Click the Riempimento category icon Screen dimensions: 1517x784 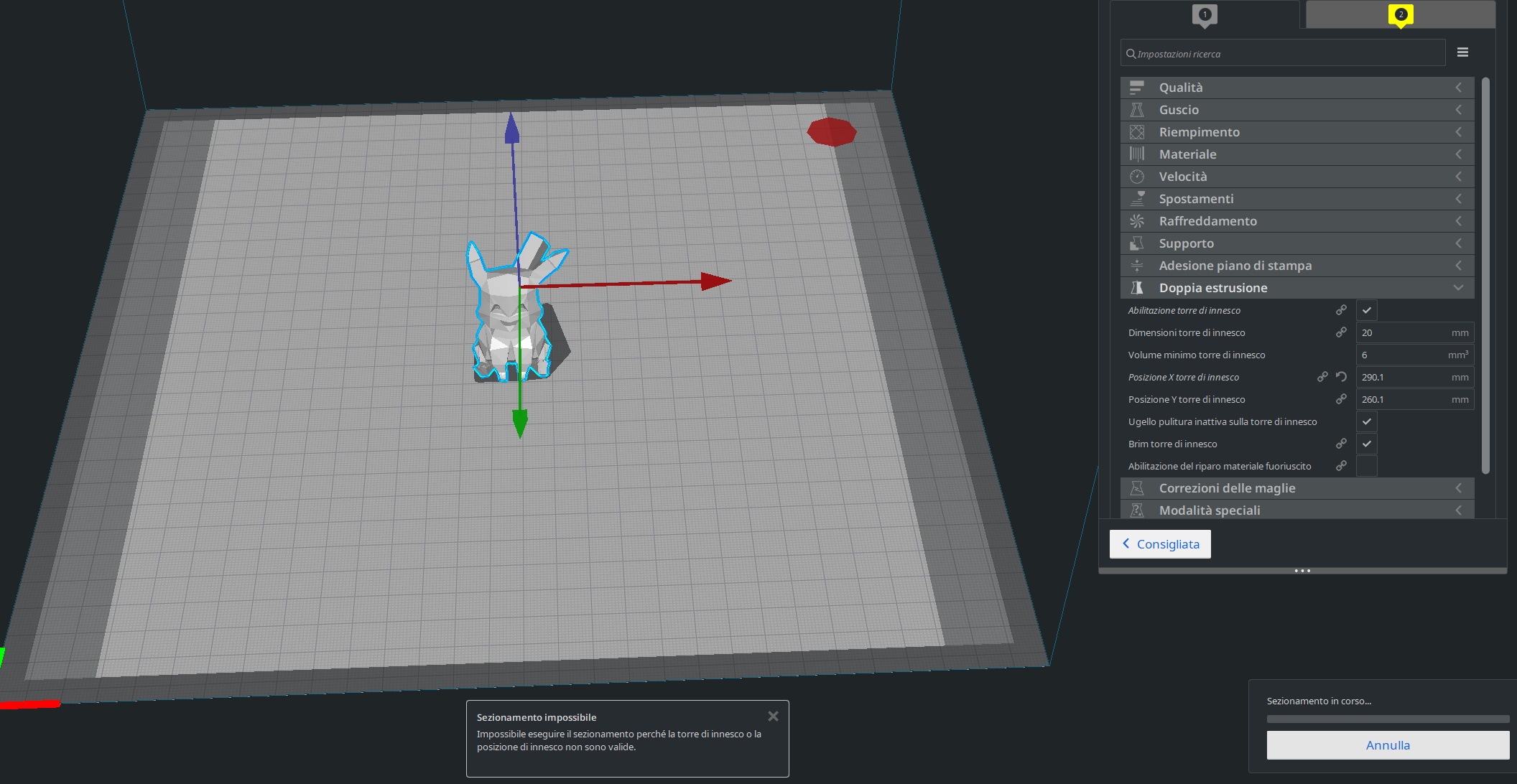[x=1137, y=132]
